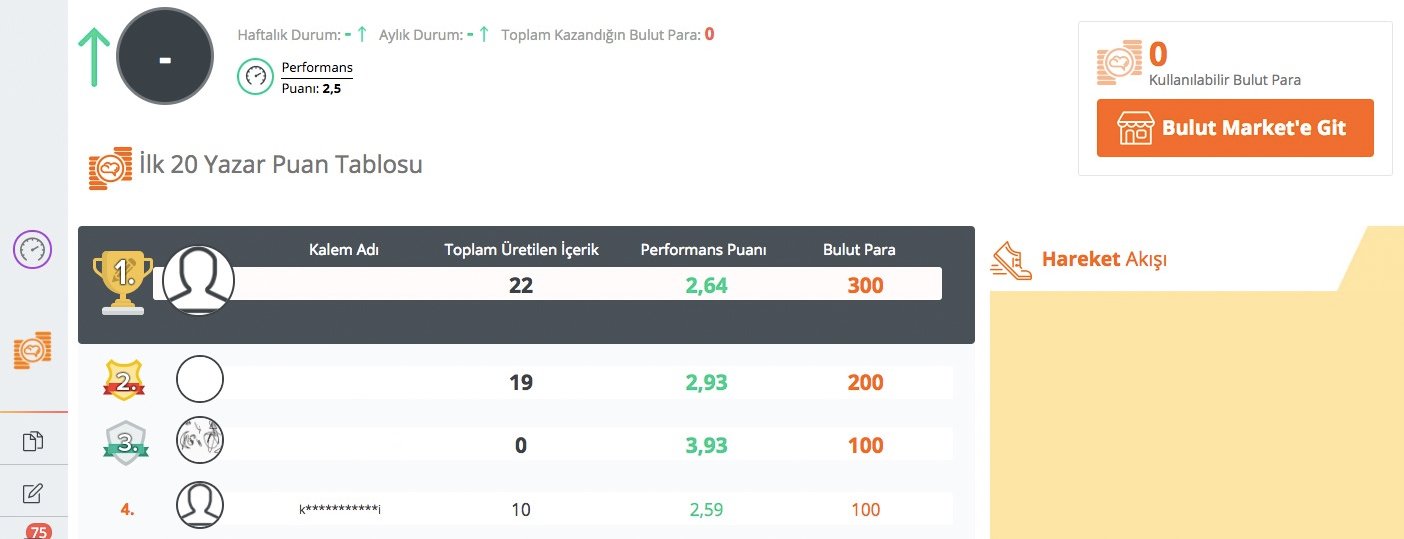Click the fourth-ranked author's avatar
Viewport: 1404px width, 539px height.
(200, 504)
